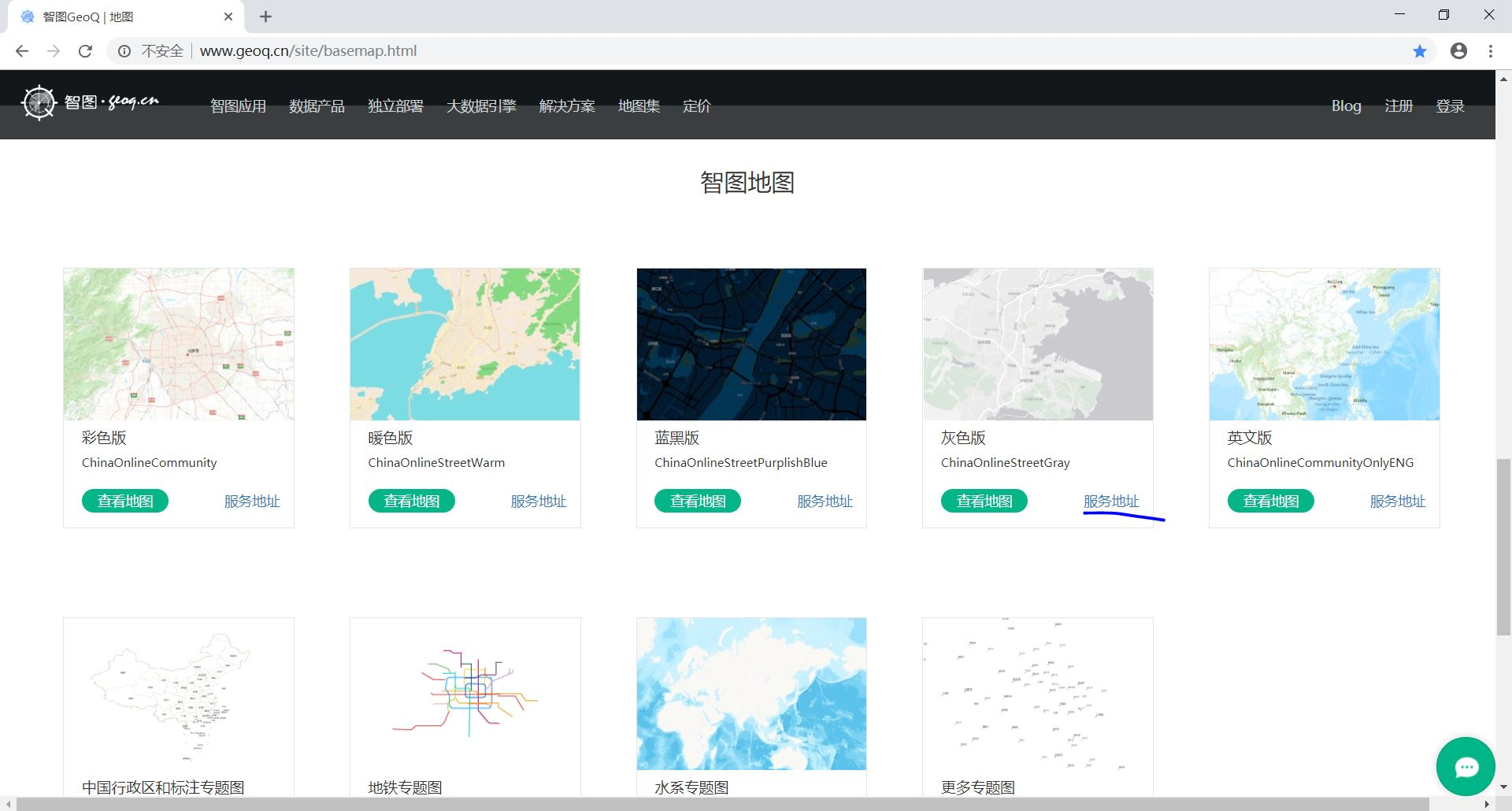The width and height of the screenshot is (1512, 811).
Task: Click the Blog link in the header
Action: tap(1346, 106)
